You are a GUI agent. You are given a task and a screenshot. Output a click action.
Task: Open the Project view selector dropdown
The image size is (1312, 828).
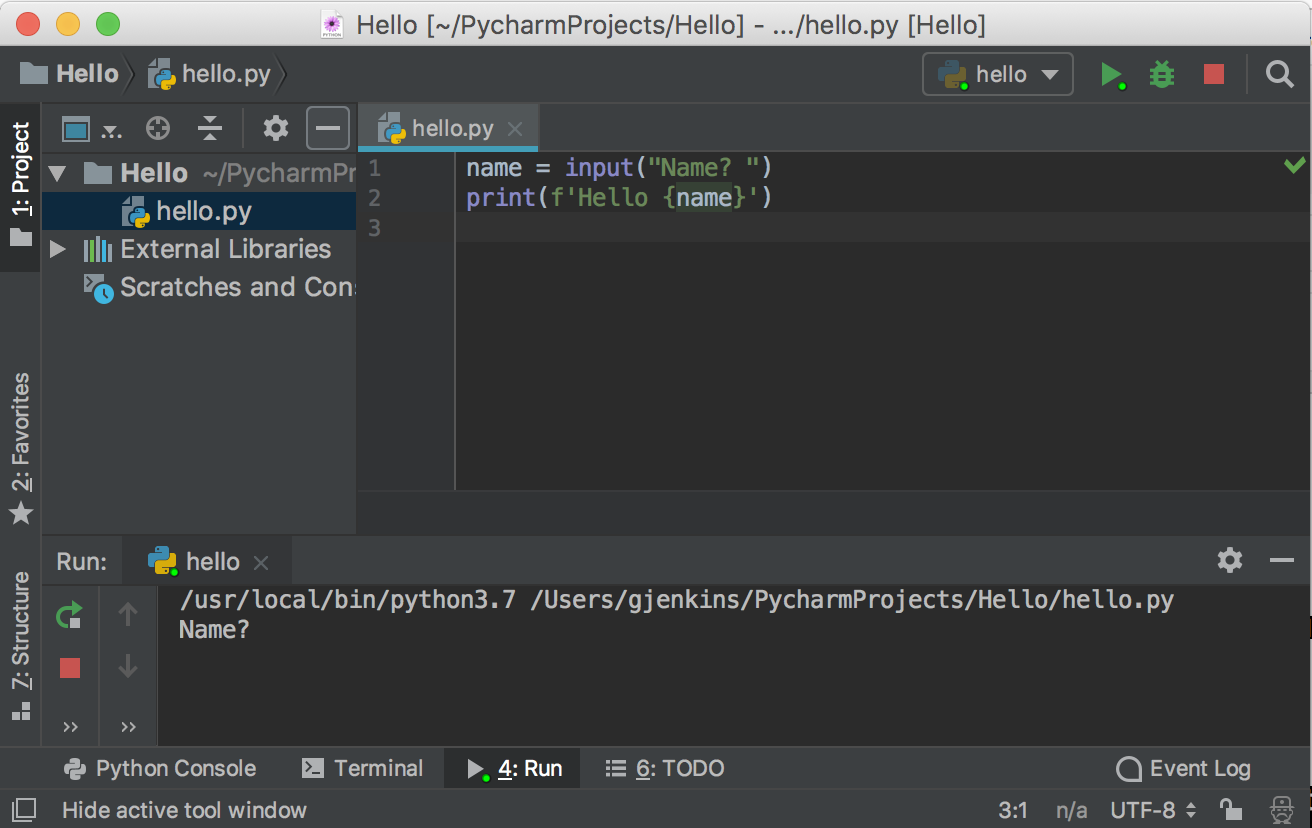[91, 128]
